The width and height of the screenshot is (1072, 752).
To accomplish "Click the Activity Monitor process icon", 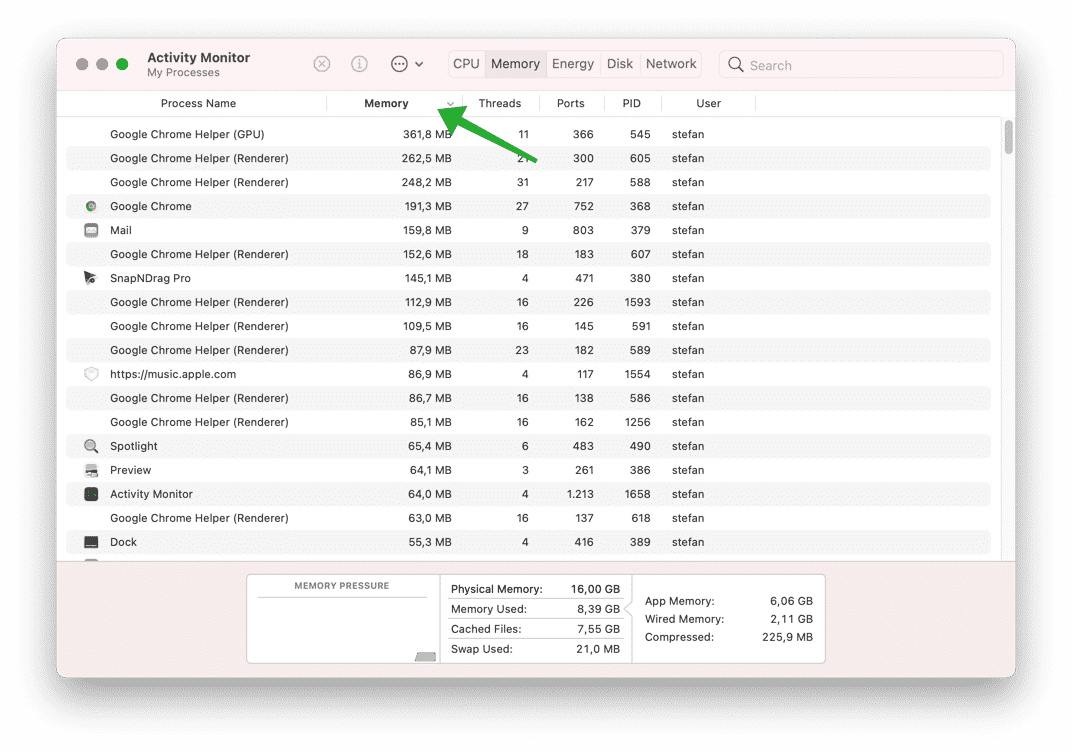I will point(91,494).
